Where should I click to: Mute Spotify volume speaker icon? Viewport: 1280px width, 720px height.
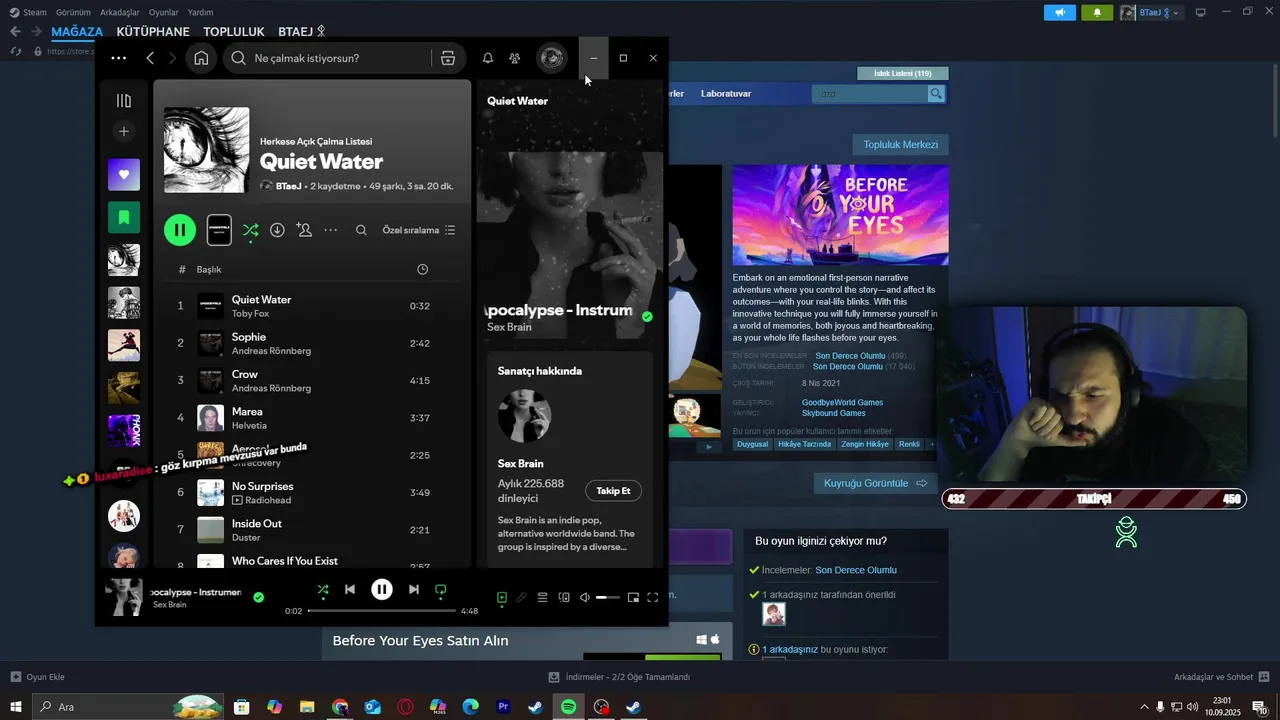point(585,597)
